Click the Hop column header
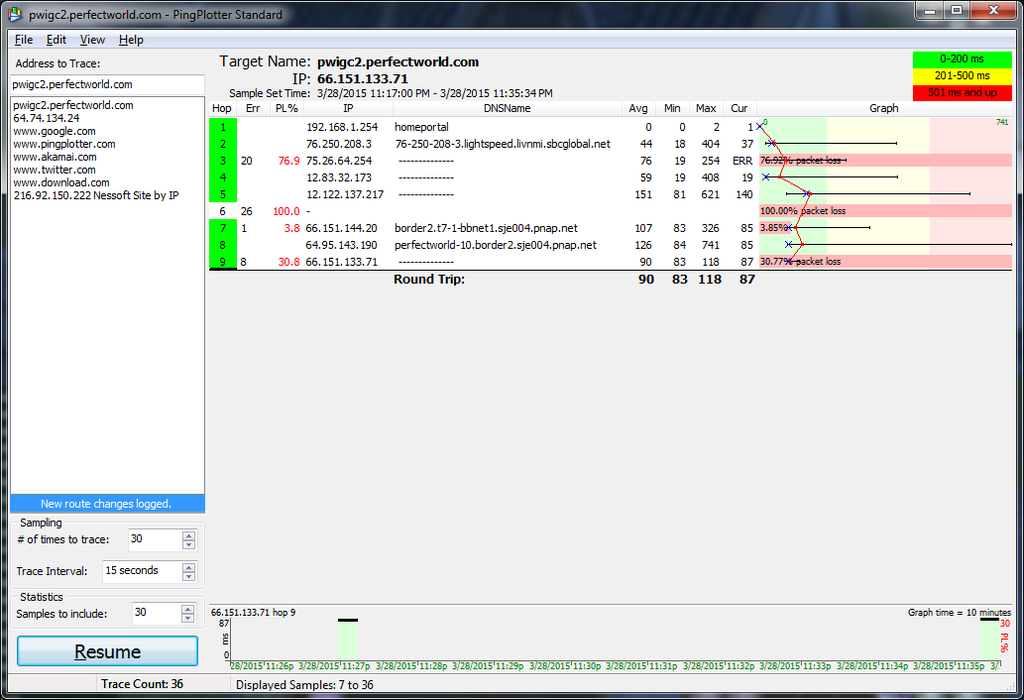The width and height of the screenshot is (1024, 700). [x=222, y=108]
